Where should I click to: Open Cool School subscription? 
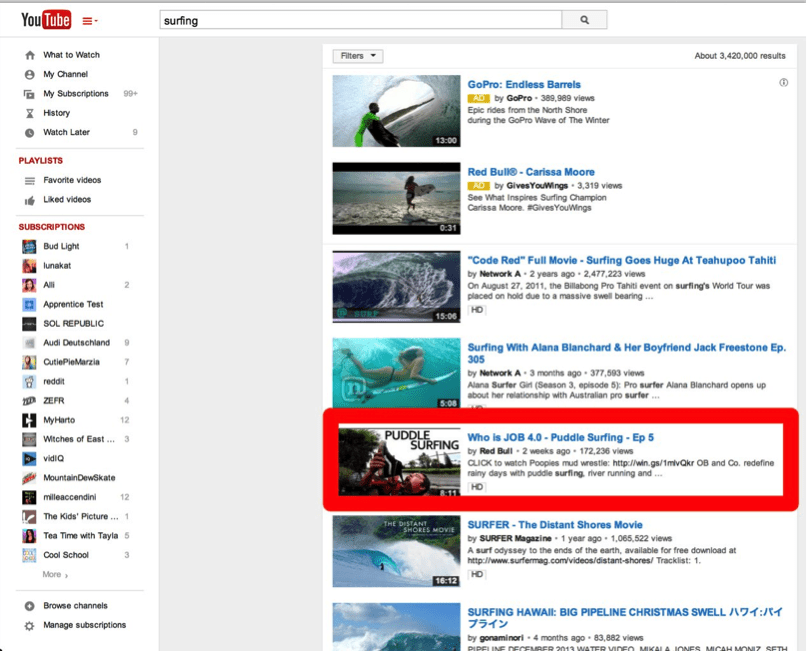[66, 555]
